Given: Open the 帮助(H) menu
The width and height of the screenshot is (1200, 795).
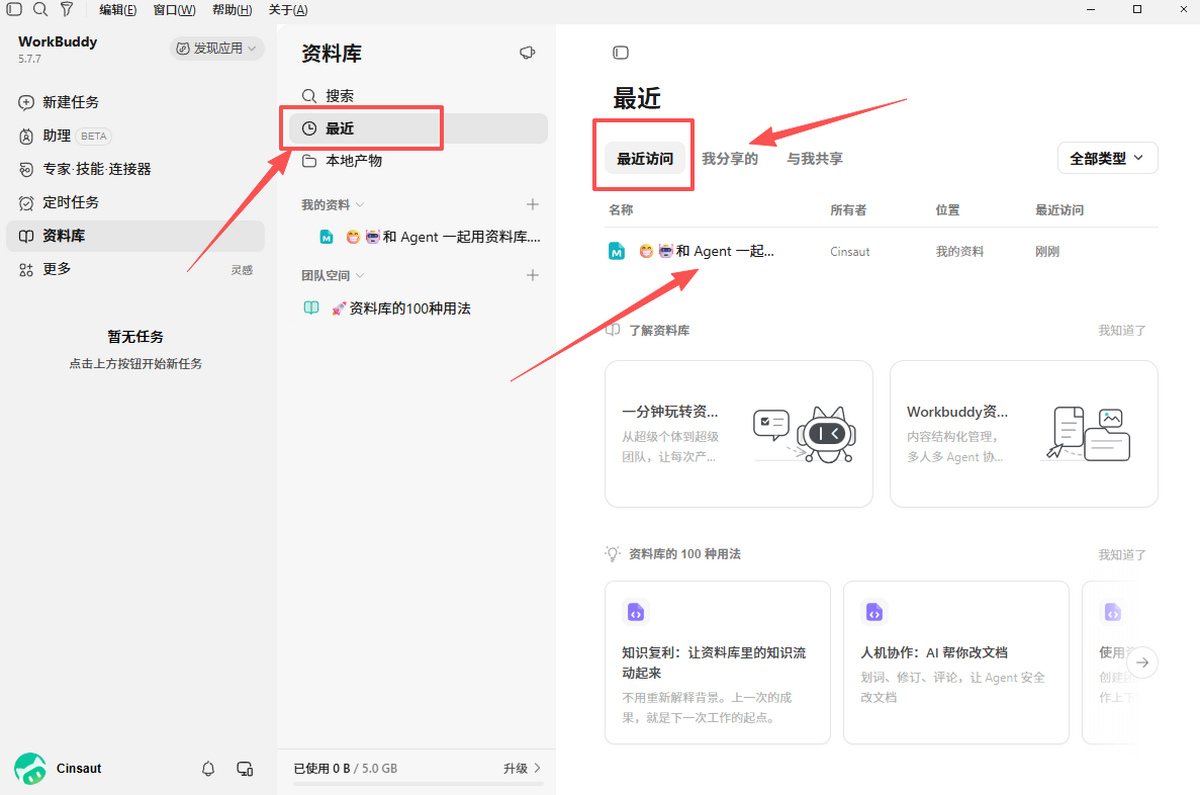Looking at the screenshot, I should coord(232,9).
